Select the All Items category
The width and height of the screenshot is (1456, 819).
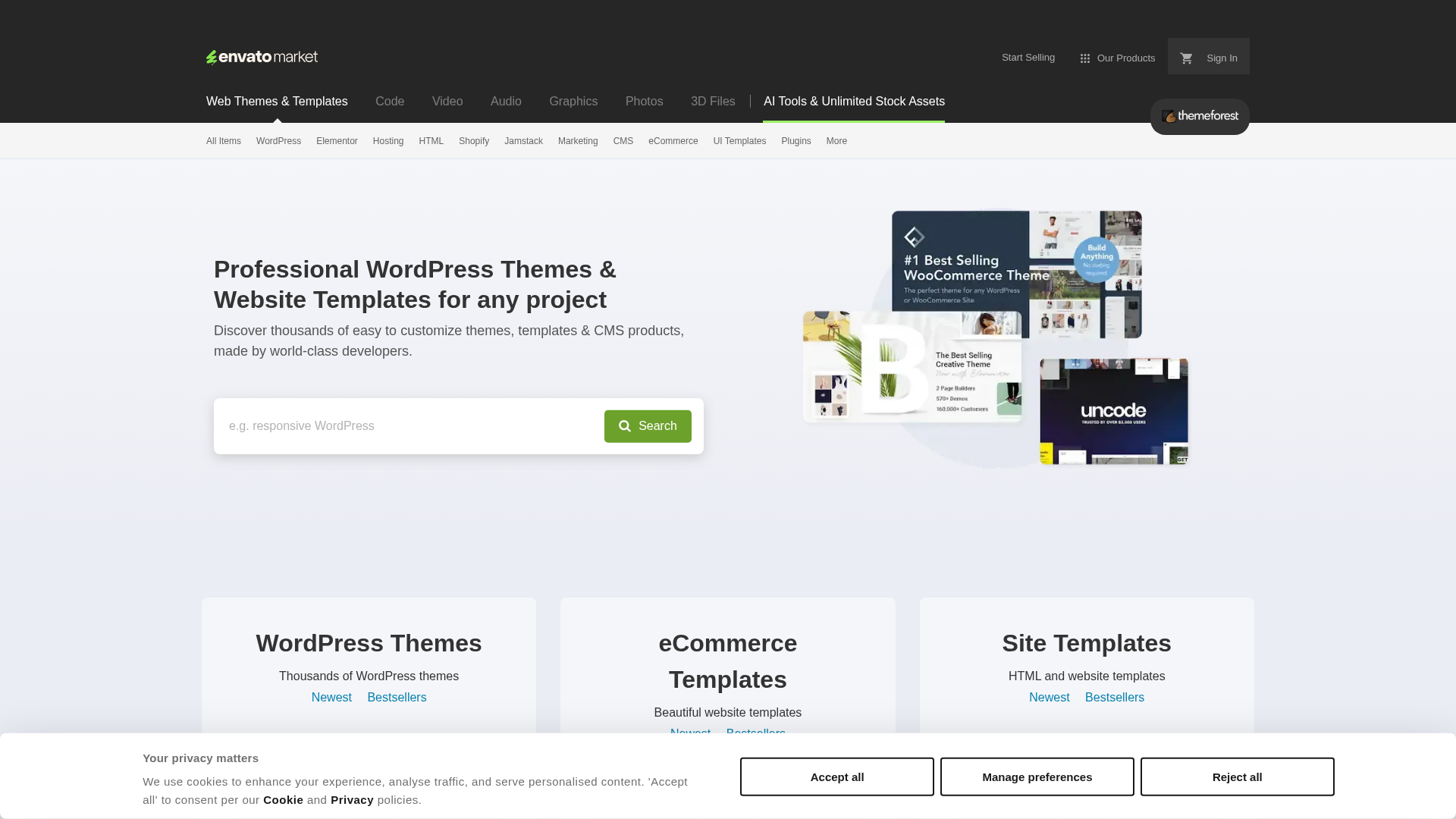pos(224,141)
